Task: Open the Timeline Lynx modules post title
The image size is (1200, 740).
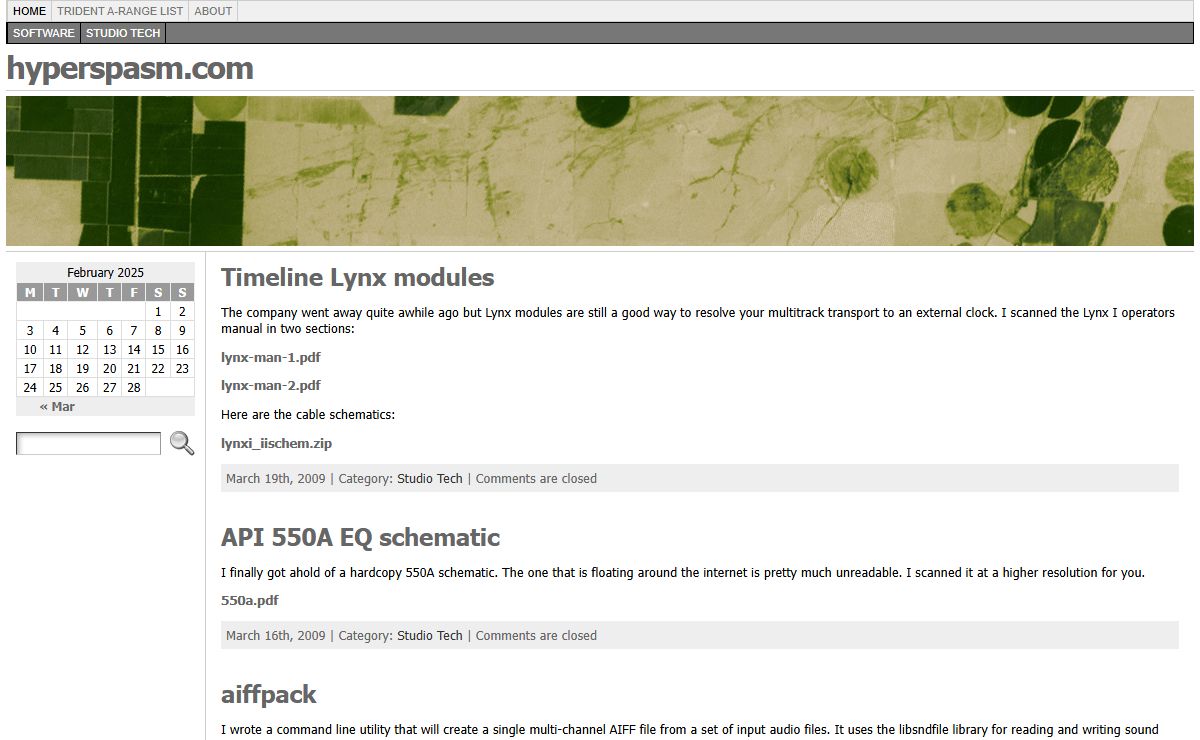Action: point(357,278)
